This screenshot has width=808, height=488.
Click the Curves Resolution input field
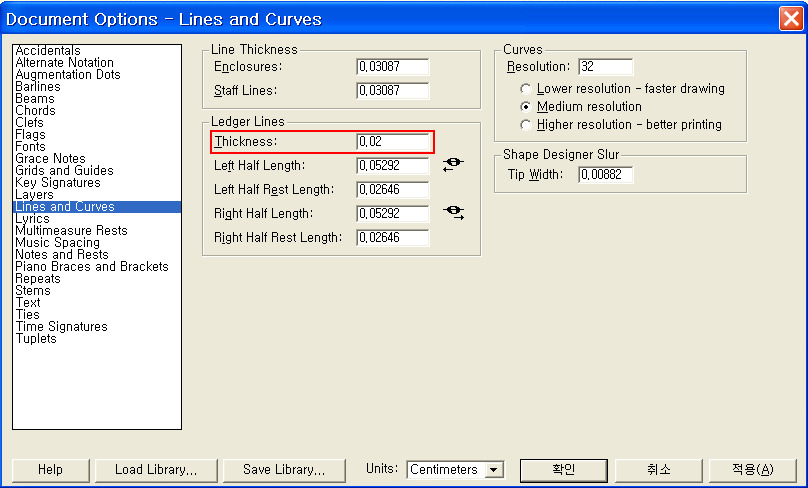pyautogui.click(x=605, y=67)
